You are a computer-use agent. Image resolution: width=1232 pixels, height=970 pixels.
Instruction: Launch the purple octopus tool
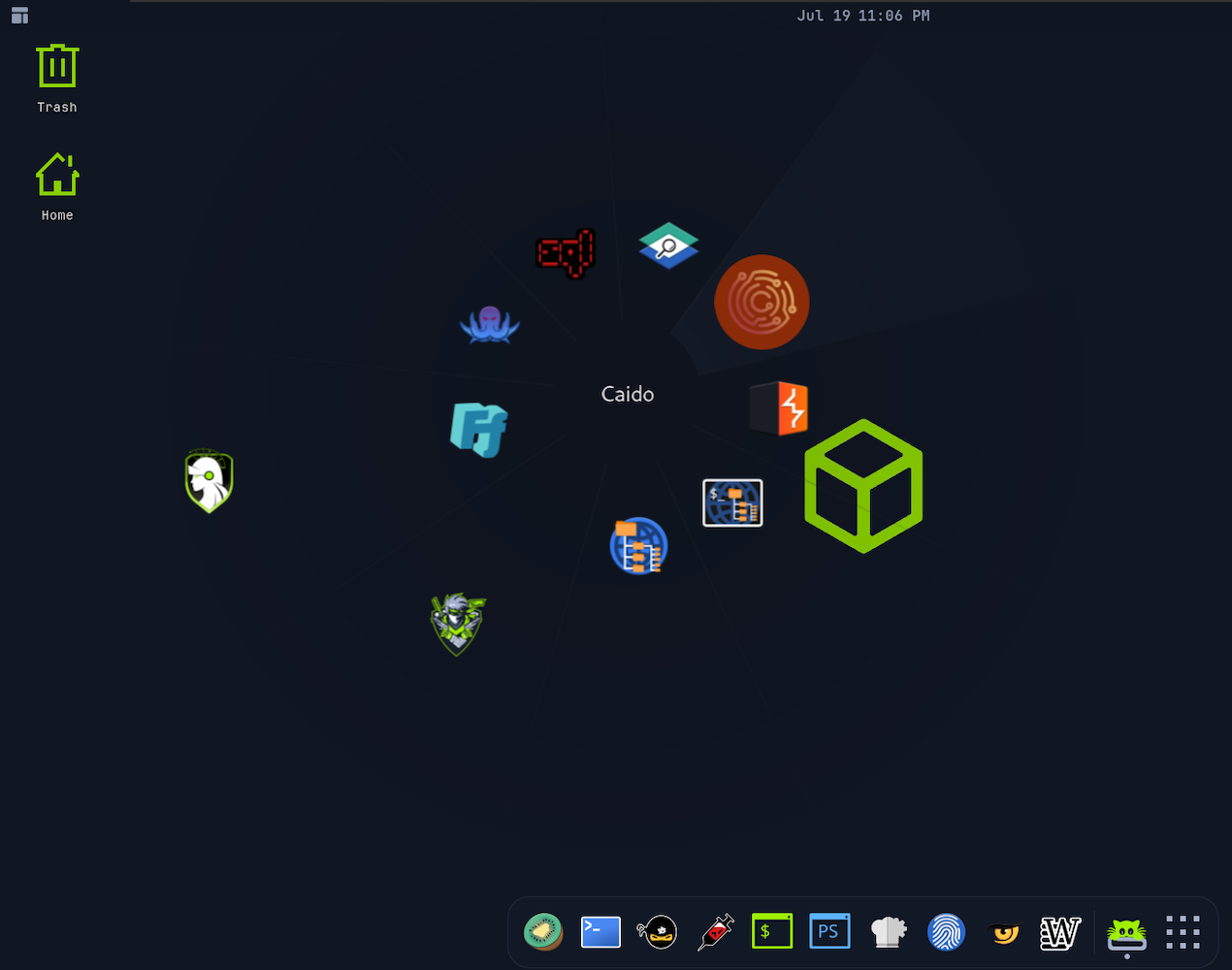(x=489, y=325)
